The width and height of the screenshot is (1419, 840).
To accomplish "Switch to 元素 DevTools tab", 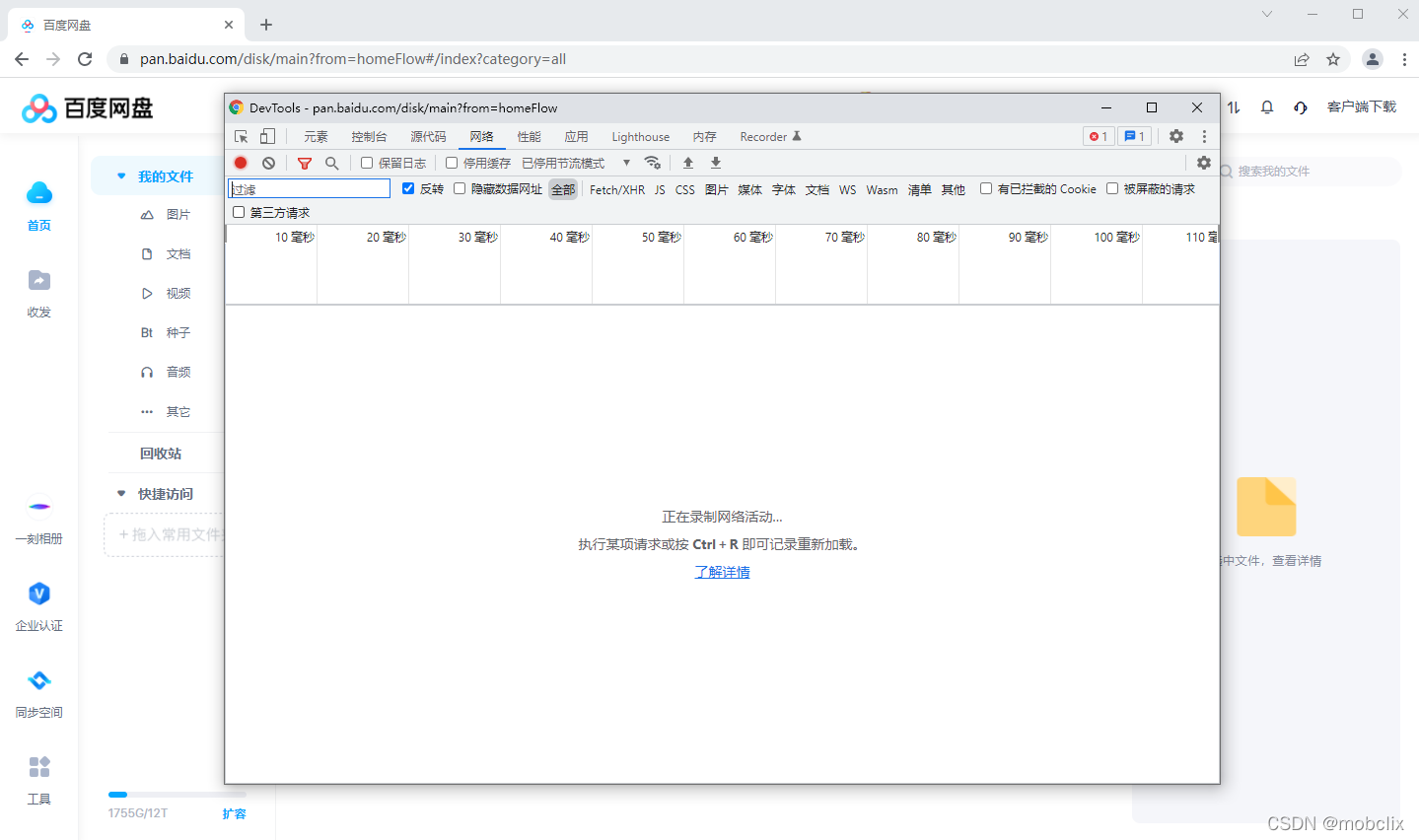I will [x=316, y=137].
